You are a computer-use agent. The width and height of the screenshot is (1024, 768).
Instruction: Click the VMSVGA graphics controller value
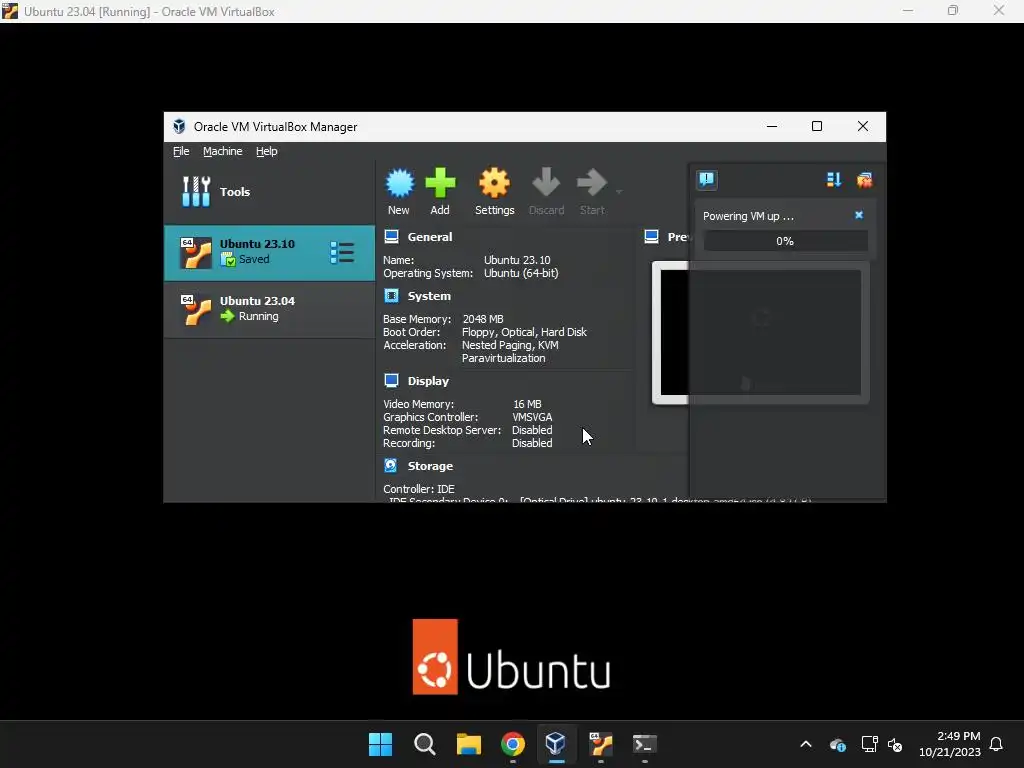(532, 417)
